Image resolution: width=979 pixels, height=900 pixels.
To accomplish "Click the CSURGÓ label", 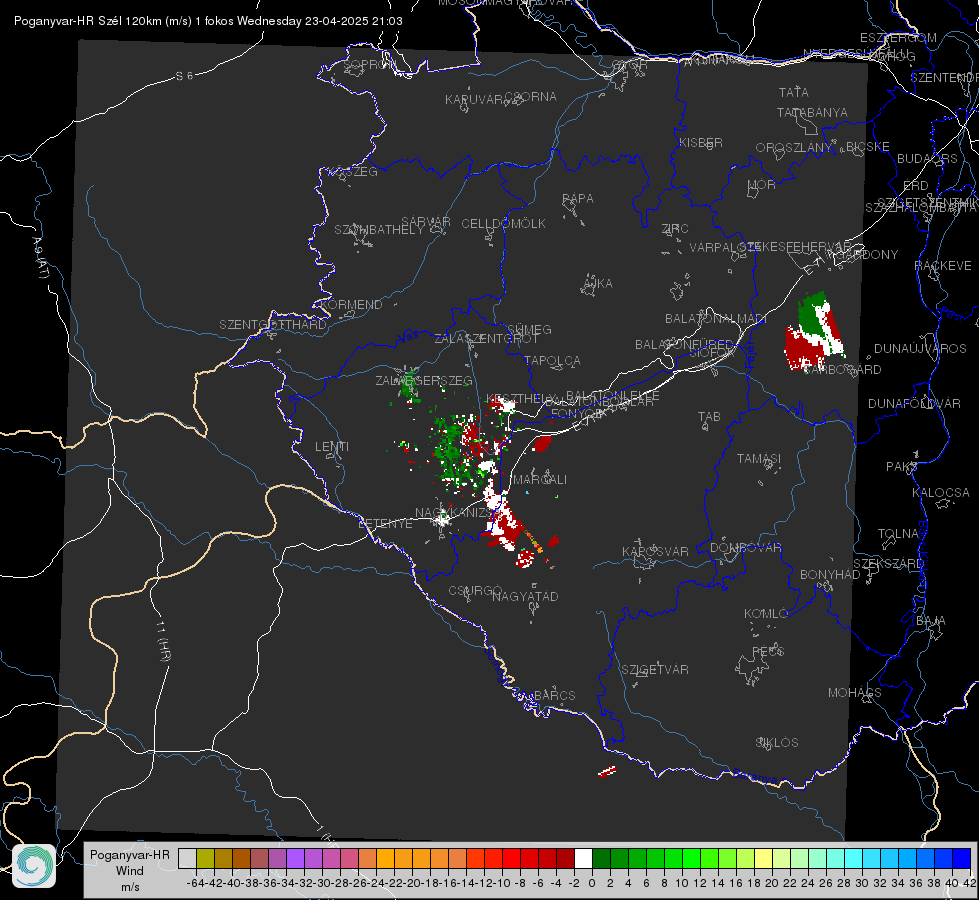I will pyautogui.click(x=475, y=590).
